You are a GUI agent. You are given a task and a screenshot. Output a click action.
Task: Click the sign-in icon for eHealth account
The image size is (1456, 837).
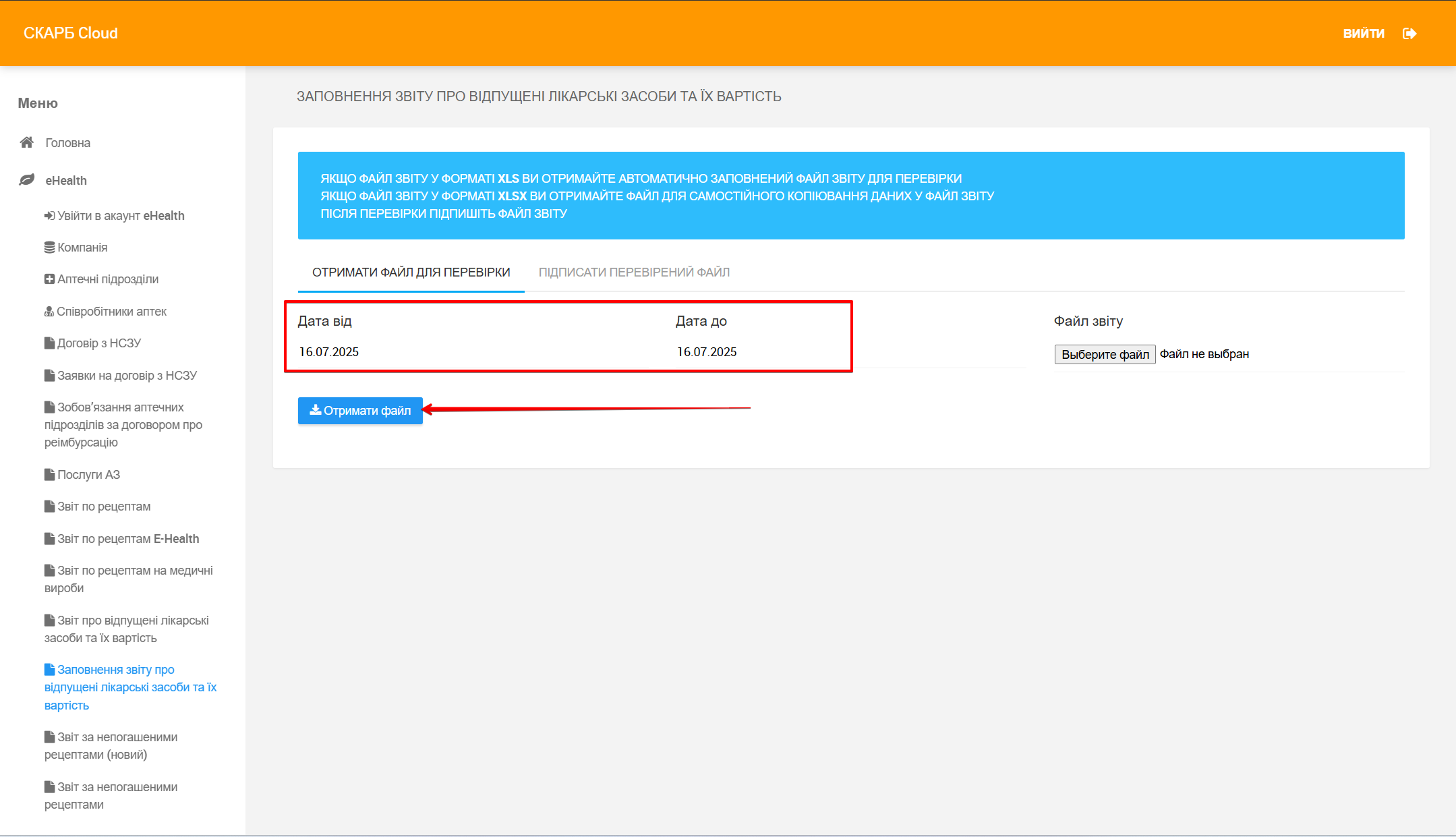tap(49, 216)
